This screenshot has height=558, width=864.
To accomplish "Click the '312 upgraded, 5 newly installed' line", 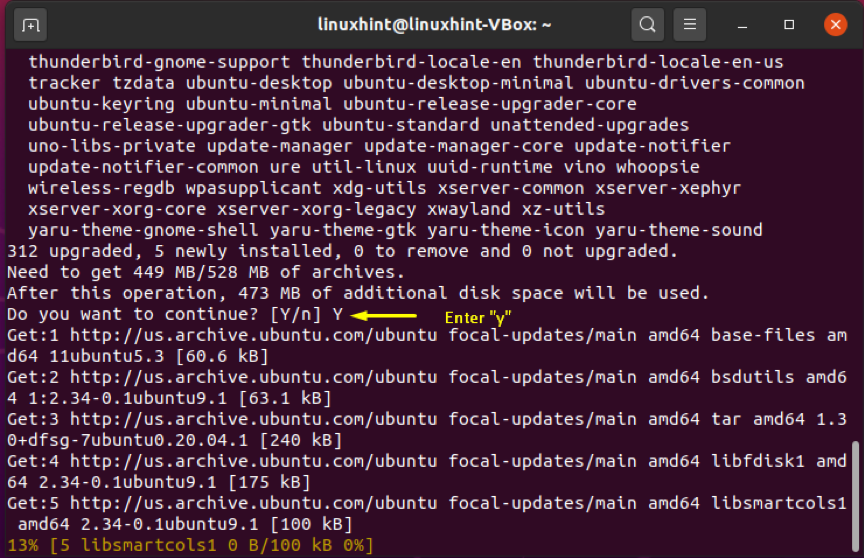I will pyautogui.click(x=342, y=252).
